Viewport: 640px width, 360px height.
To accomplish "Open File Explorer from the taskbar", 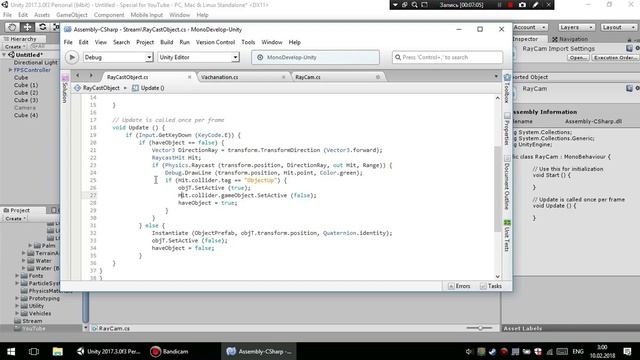I will pos(58,351).
